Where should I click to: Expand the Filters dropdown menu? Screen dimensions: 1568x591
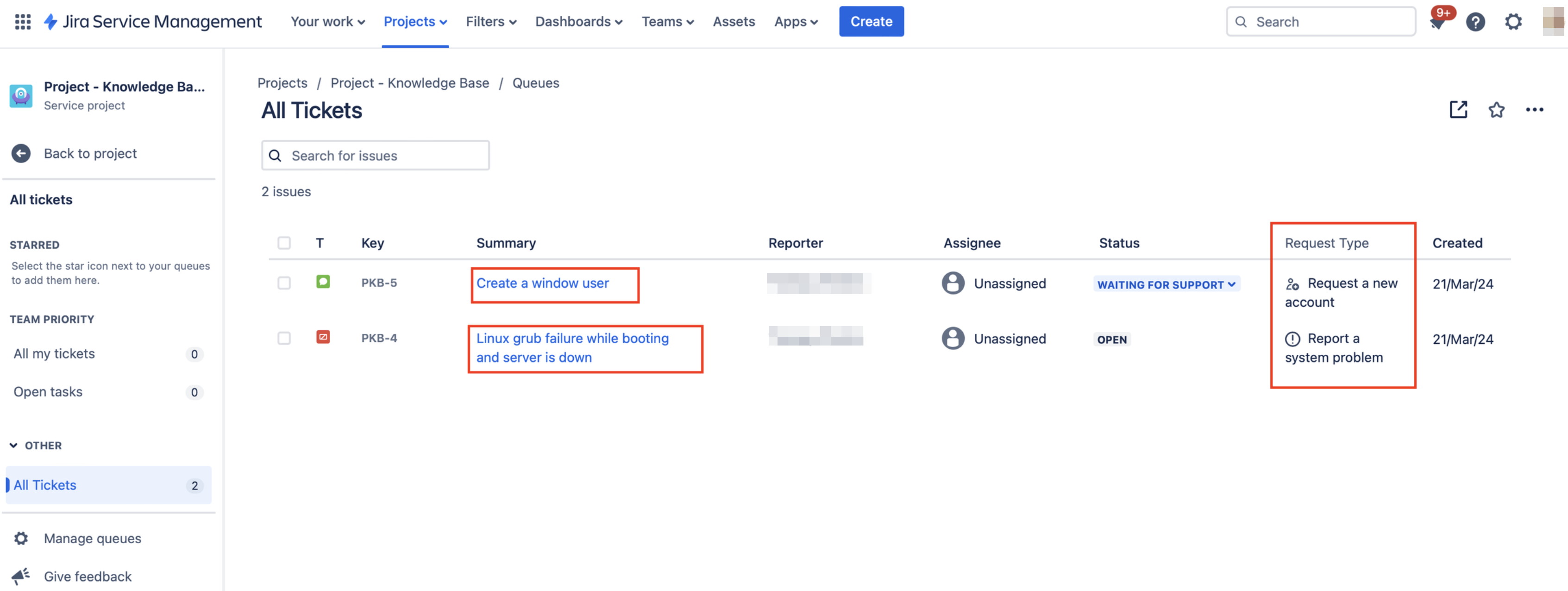(490, 22)
